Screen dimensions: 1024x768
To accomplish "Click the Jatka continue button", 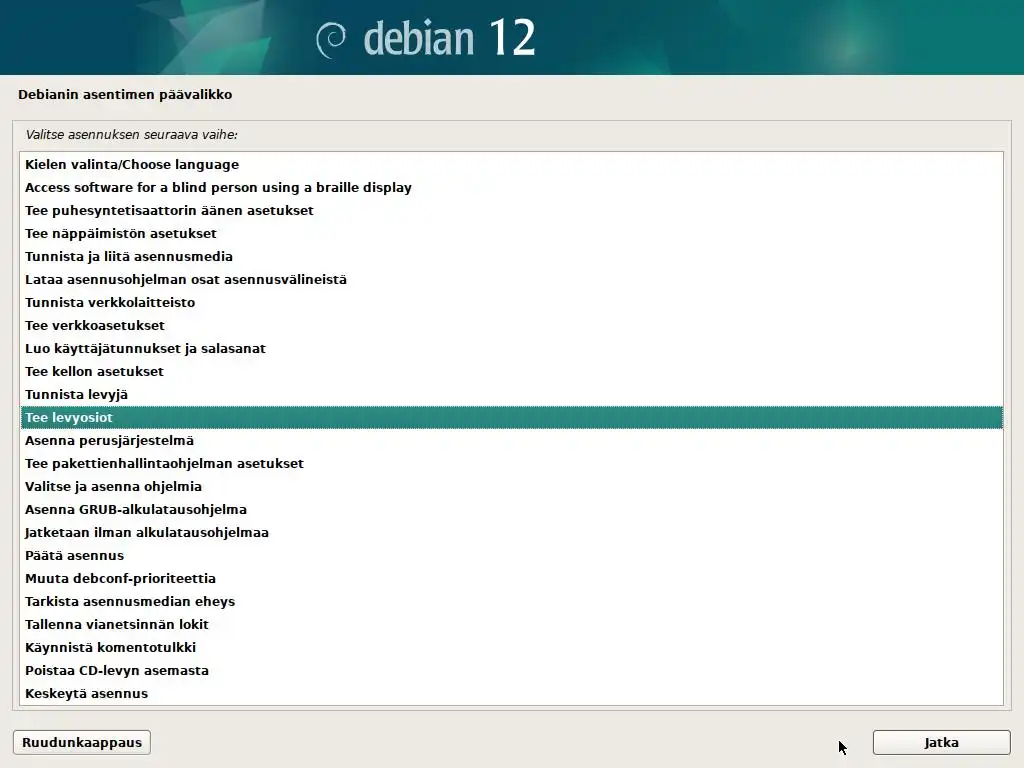I will [x=941, y=743].
